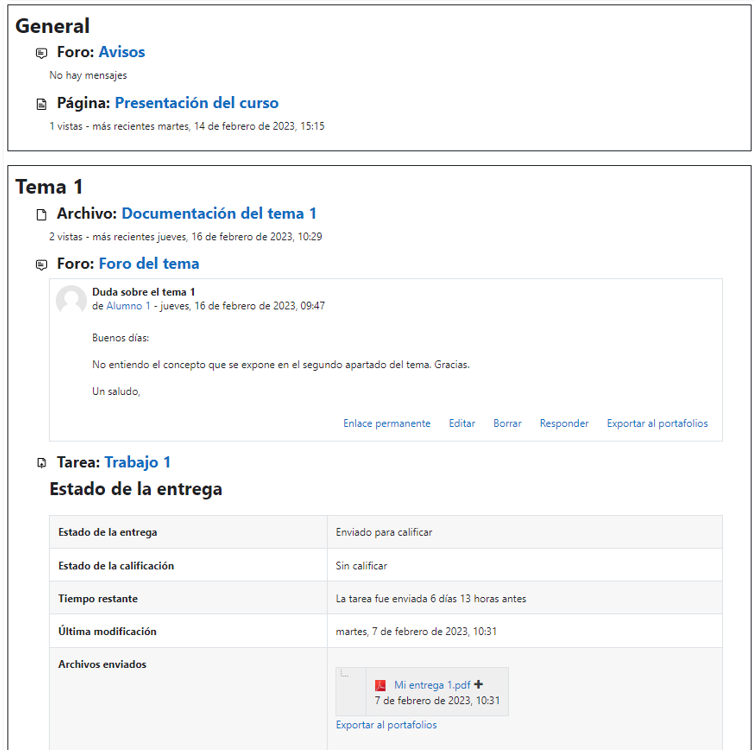The width and height of the screenshot is (754, 750).
Task: Click the file icon beside Documentación del tema 1
Action: coord(41,214)
